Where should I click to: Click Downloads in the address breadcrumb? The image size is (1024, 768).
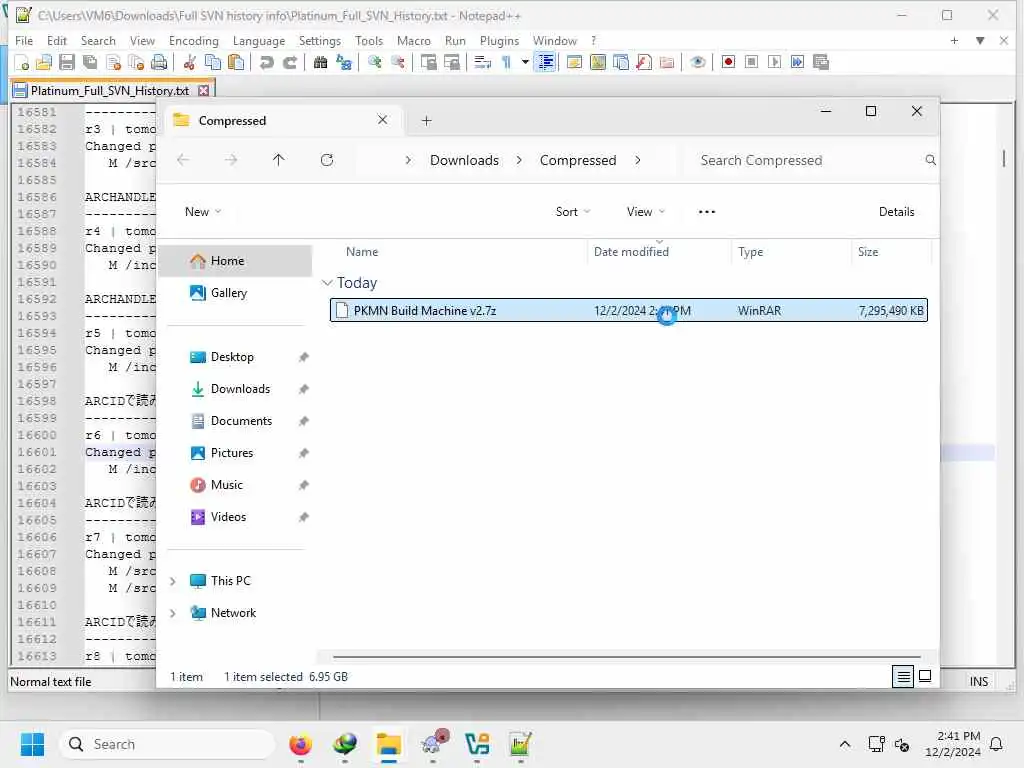pos(464,161)
